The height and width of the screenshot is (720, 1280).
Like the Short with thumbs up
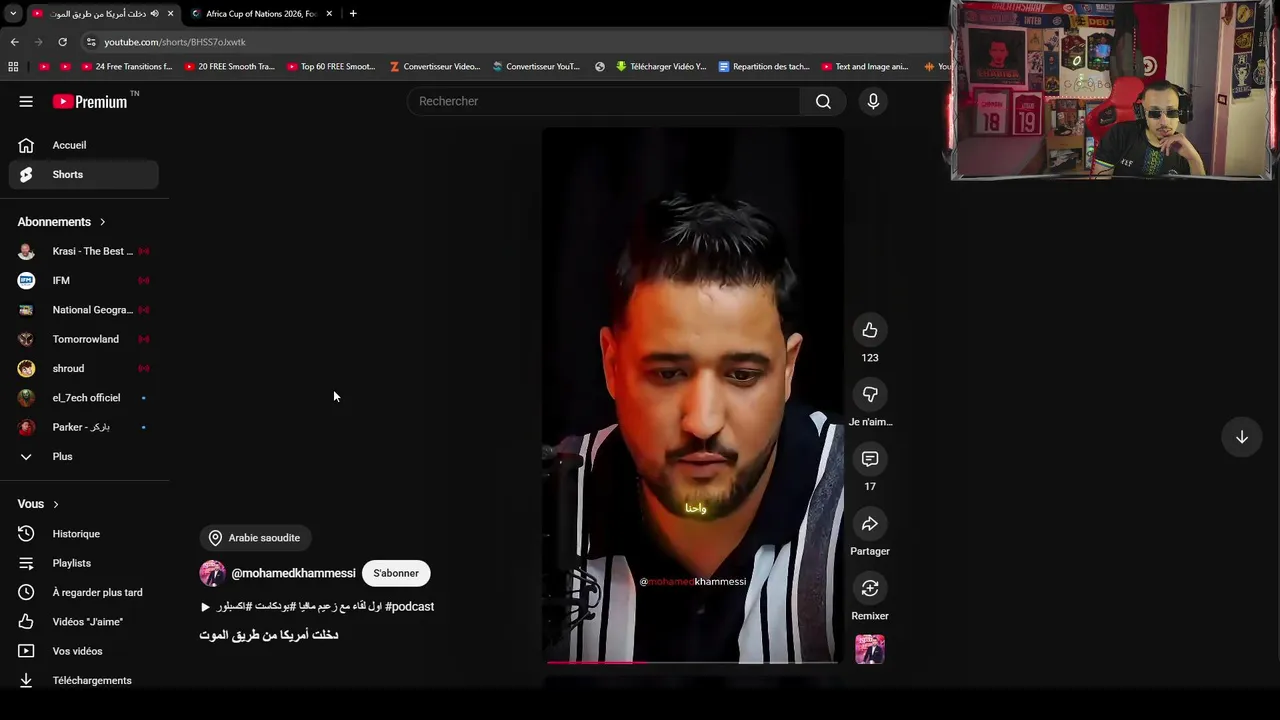870,330
